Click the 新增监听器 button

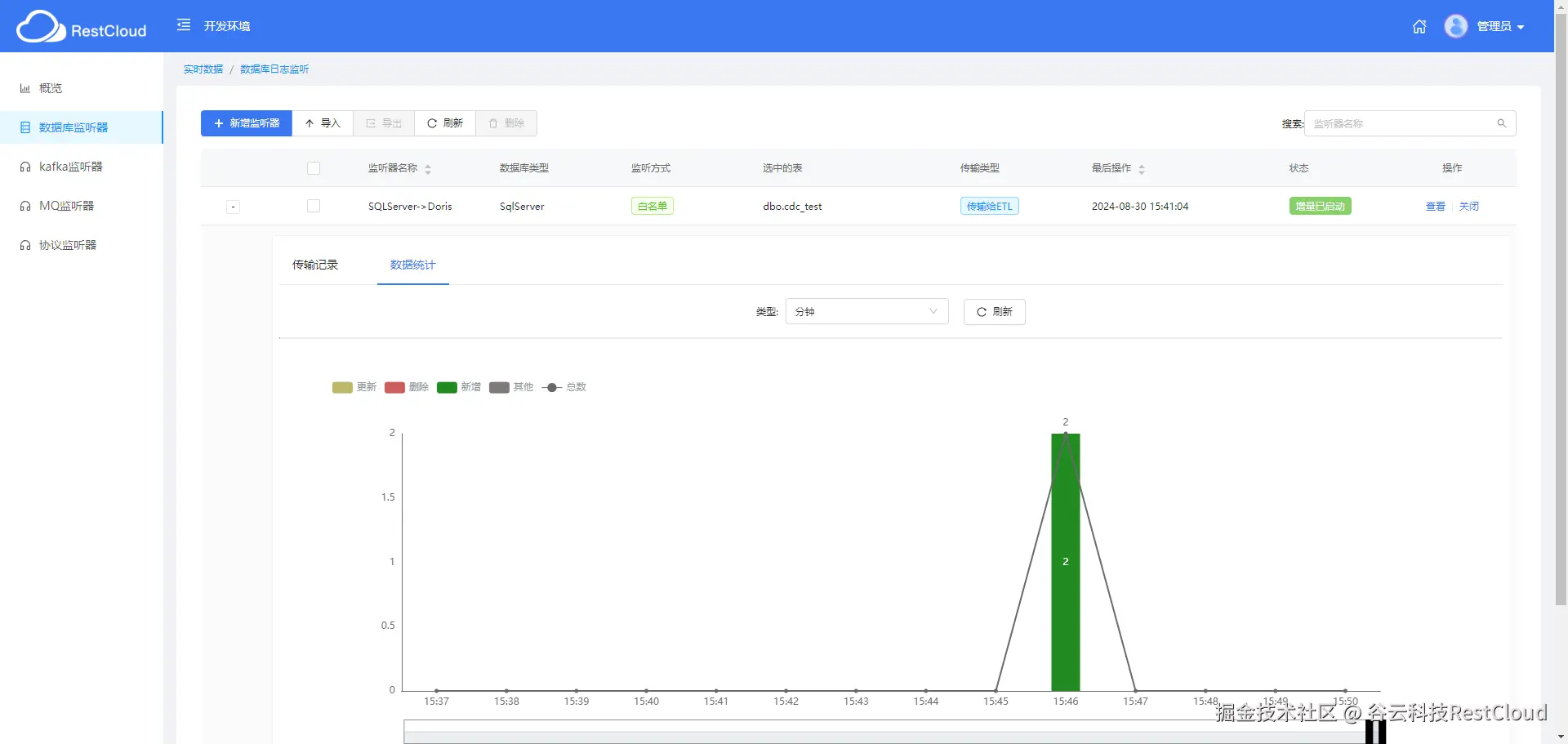(x=247, y=123)
